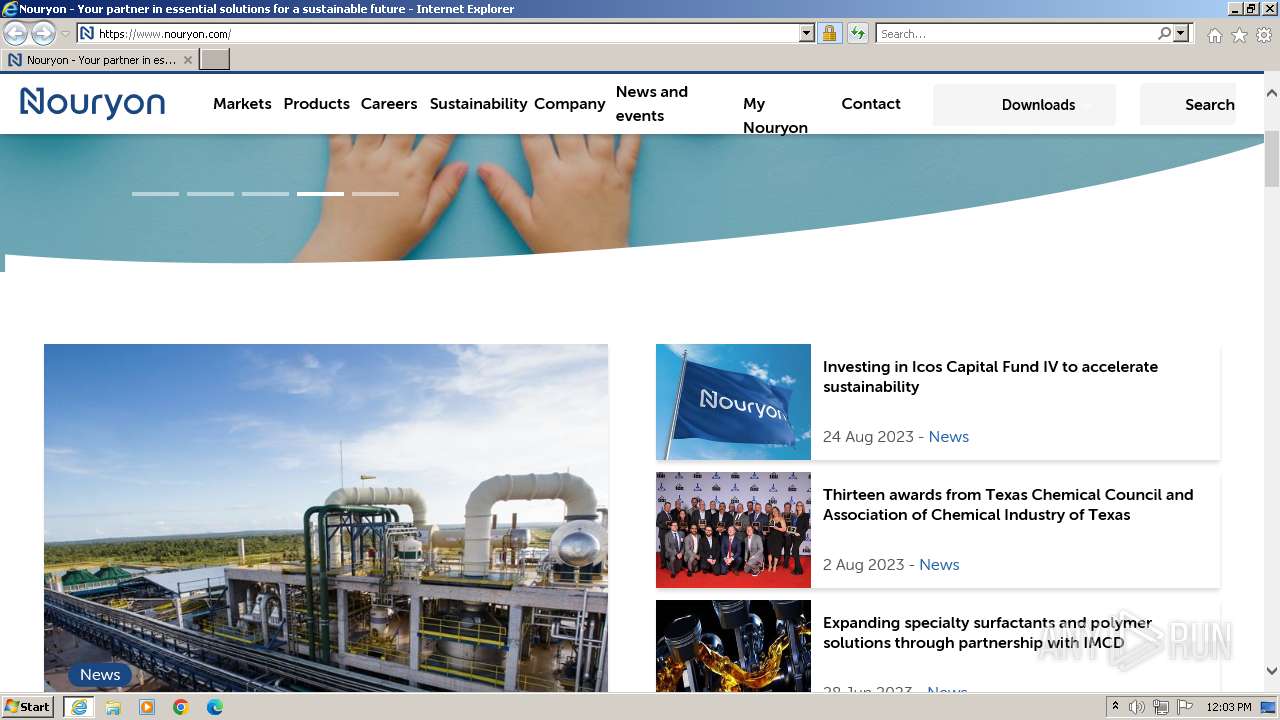Expand the search provider dropdown arrow

click(x=1181, y=33)
